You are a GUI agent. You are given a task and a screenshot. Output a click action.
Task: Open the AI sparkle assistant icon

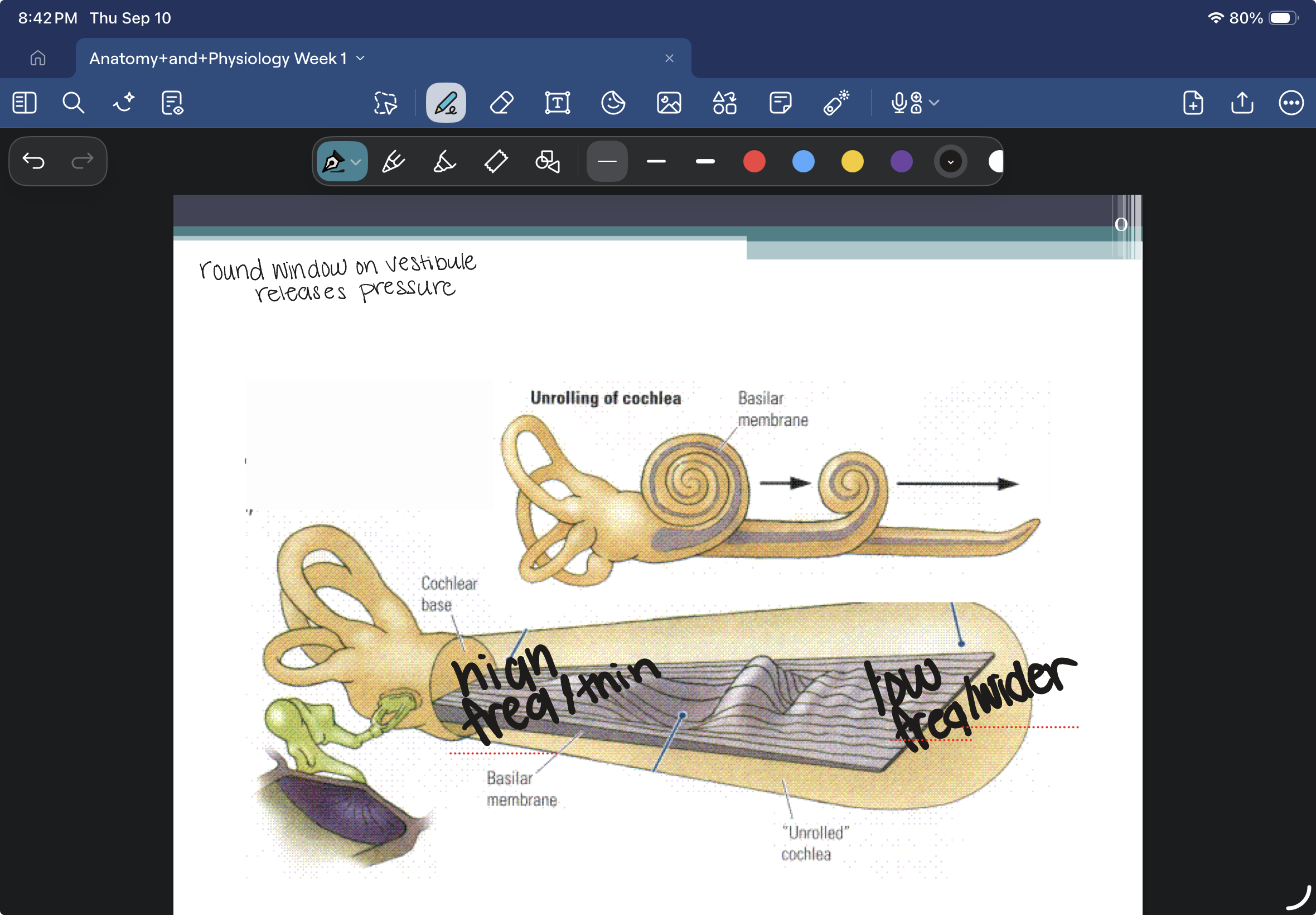(123, 103)
